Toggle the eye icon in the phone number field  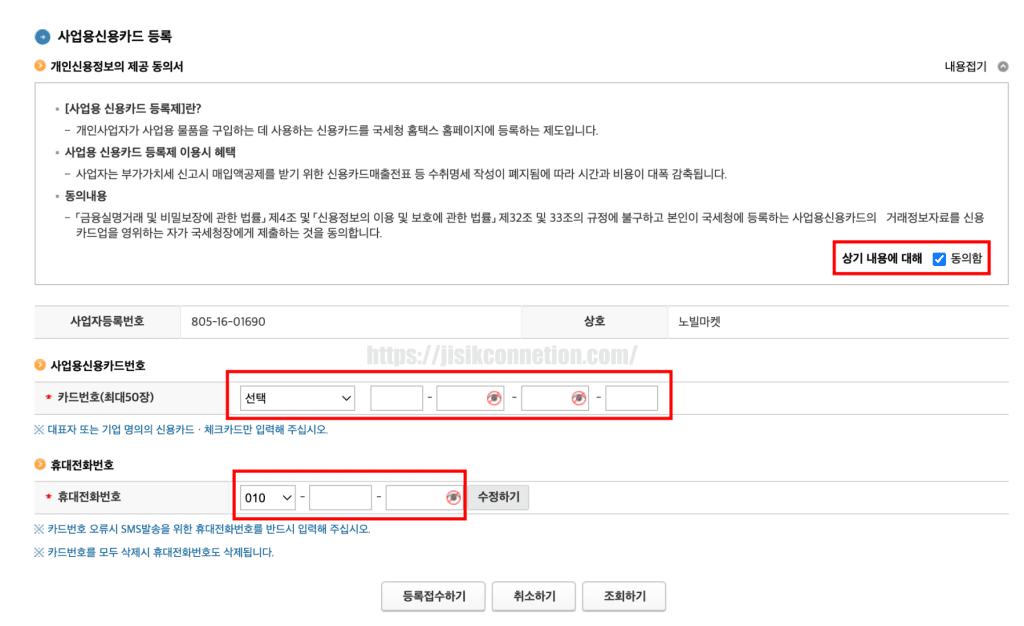[x=453, y=498]
